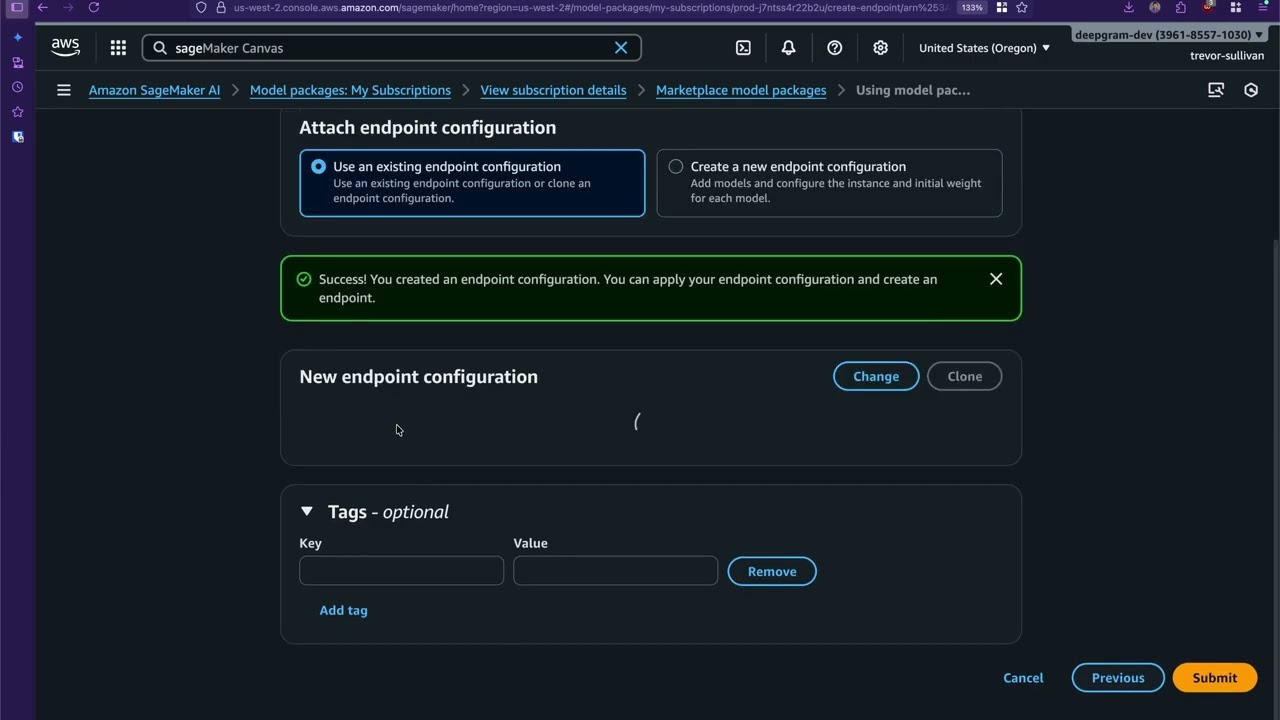The image size is (1280, 720).
Task: Clear the console search box text
Action: click(x=621, y=47)
